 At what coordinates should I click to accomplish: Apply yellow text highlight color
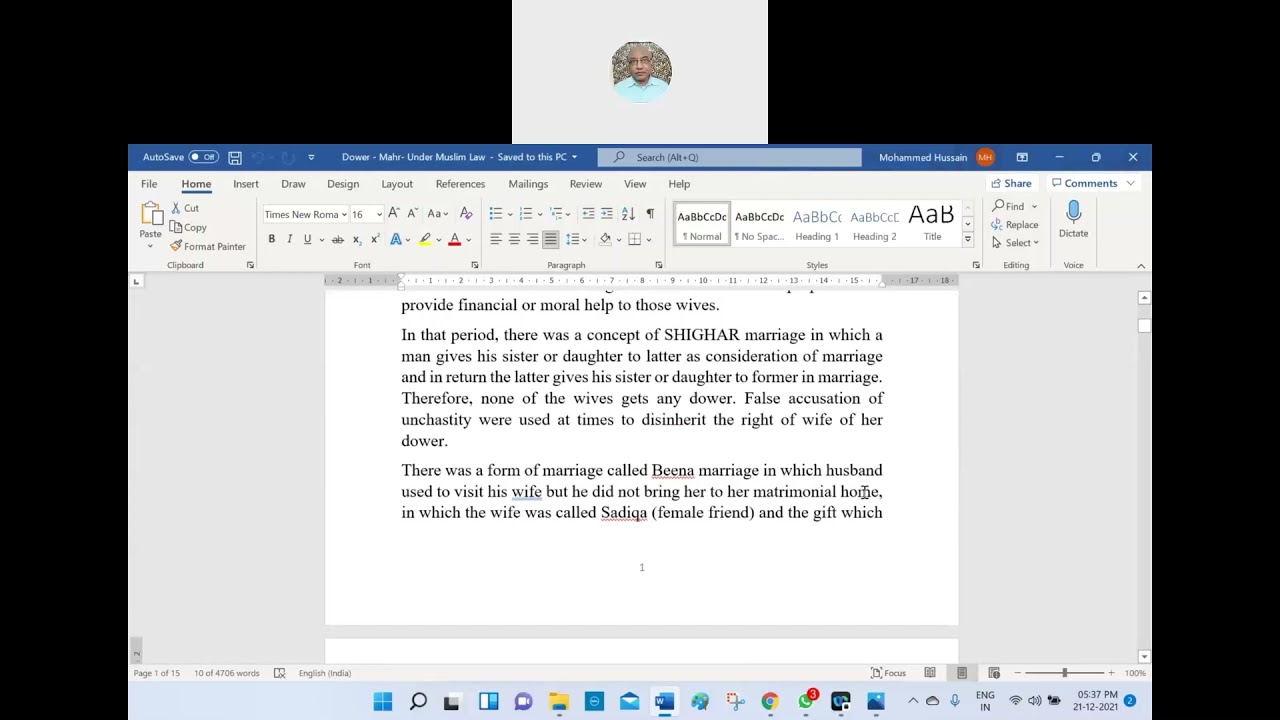point(425,239)
